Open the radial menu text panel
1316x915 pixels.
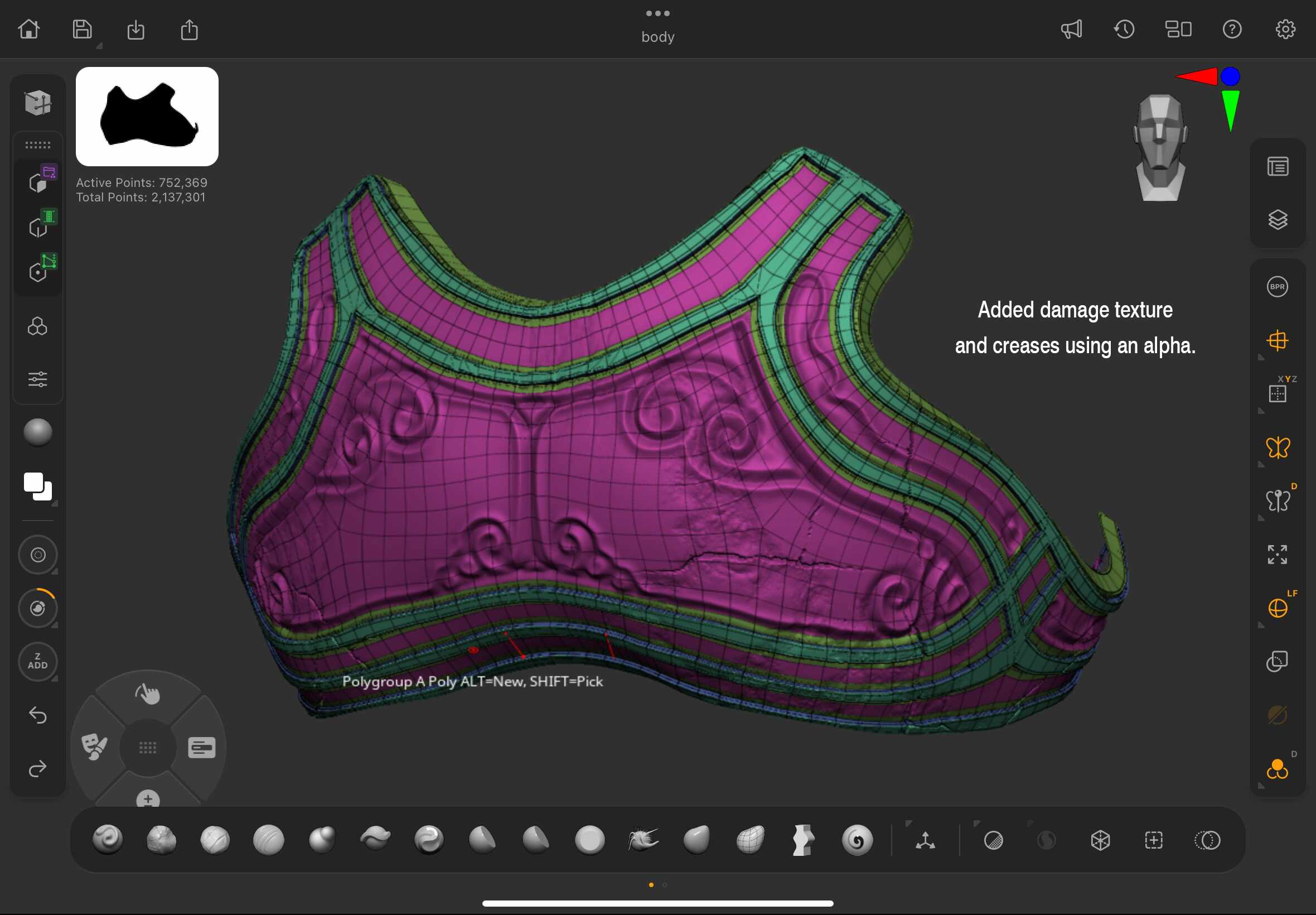click(x=202, y=748)
